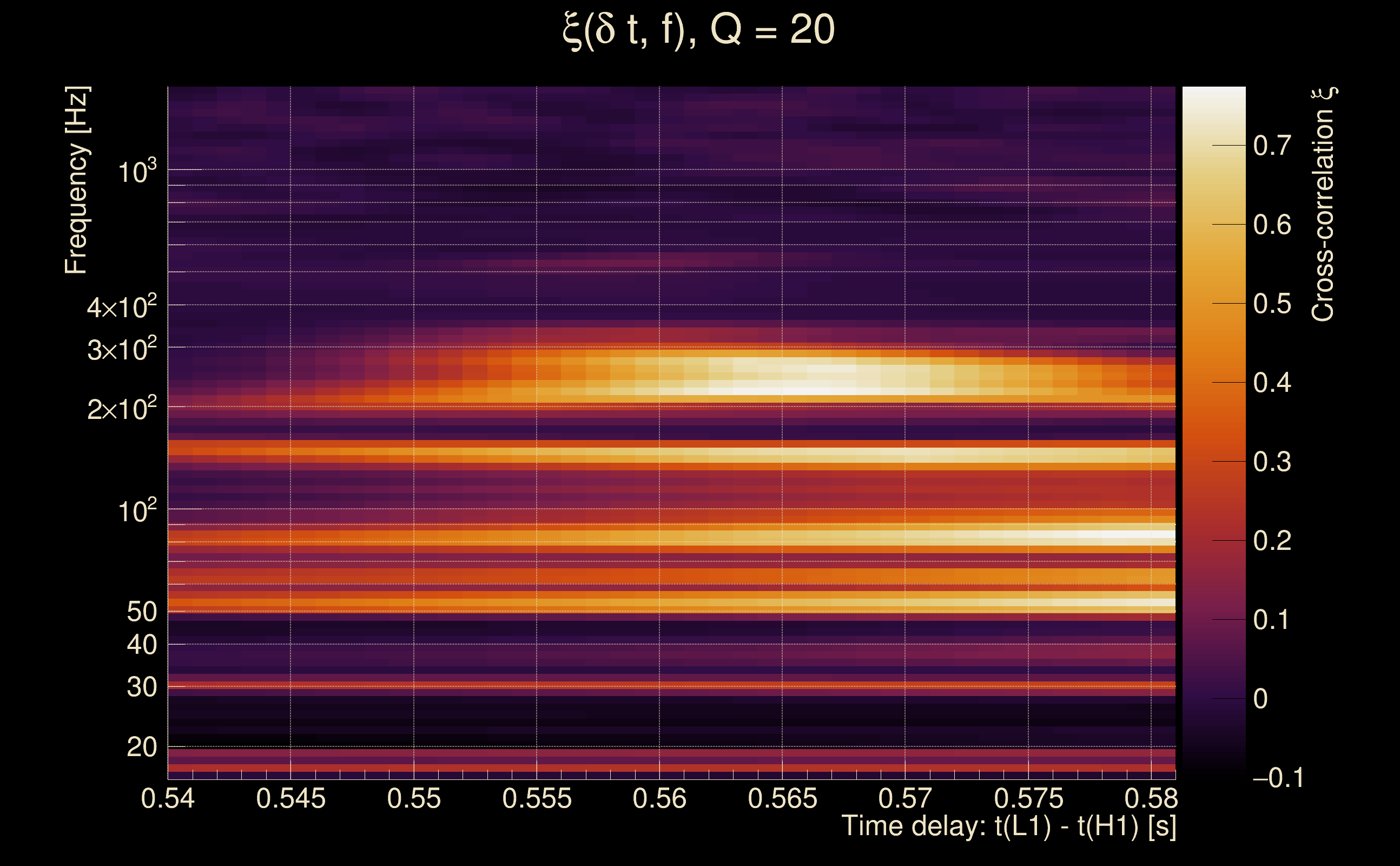Click the 4×10² frequency axis label
The image size is (1400, 866).
(x=121, y=307)
